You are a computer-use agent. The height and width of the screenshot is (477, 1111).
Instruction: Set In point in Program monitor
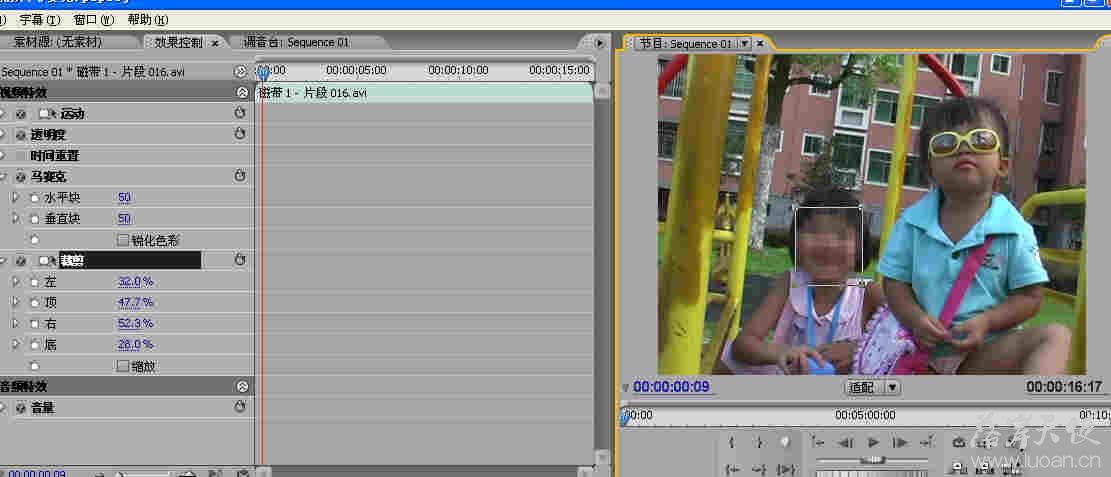732,443
